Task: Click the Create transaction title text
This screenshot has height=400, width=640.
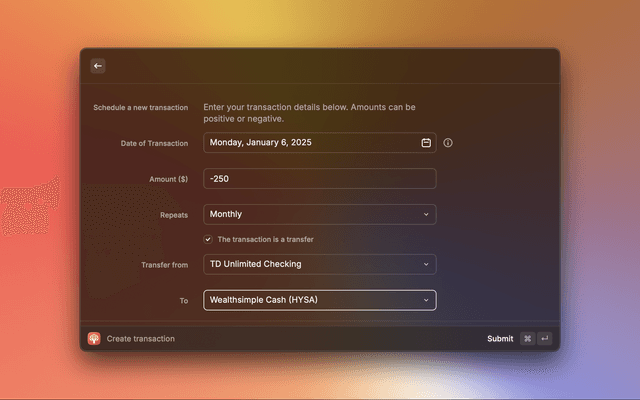Action: click(141, 338)
